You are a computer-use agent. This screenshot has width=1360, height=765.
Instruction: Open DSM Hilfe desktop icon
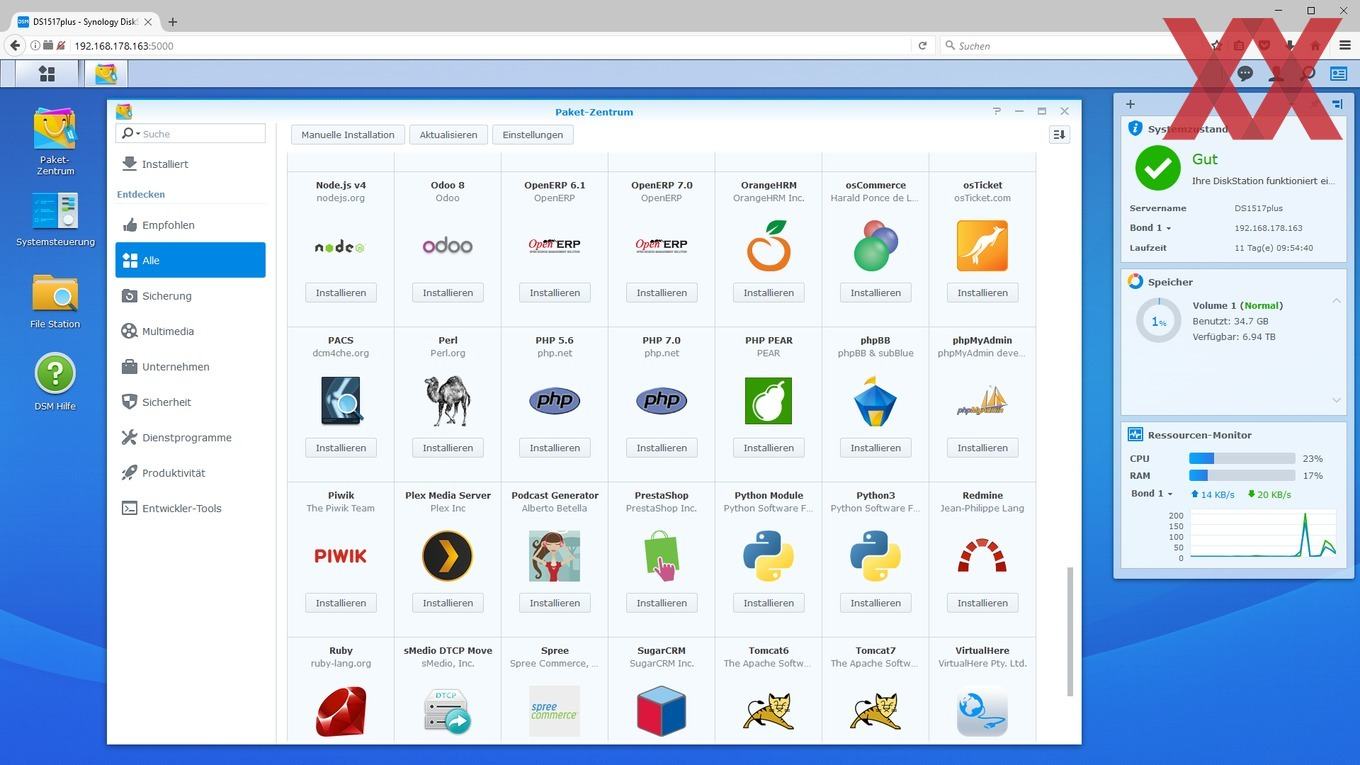(x=55, y=382)
